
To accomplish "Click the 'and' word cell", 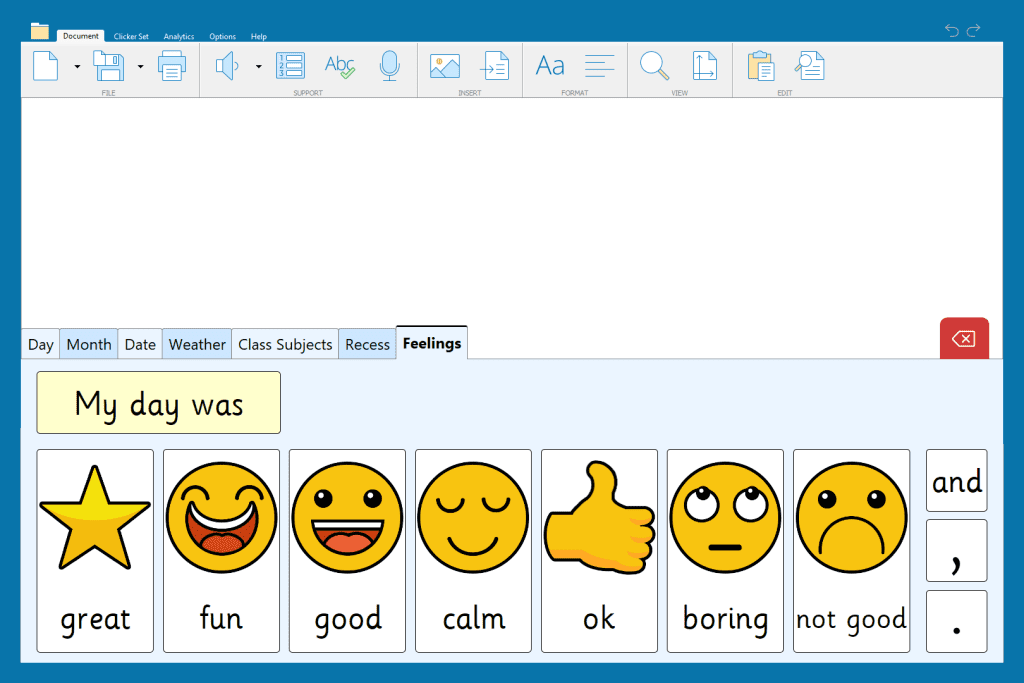I will pos(957,481).
